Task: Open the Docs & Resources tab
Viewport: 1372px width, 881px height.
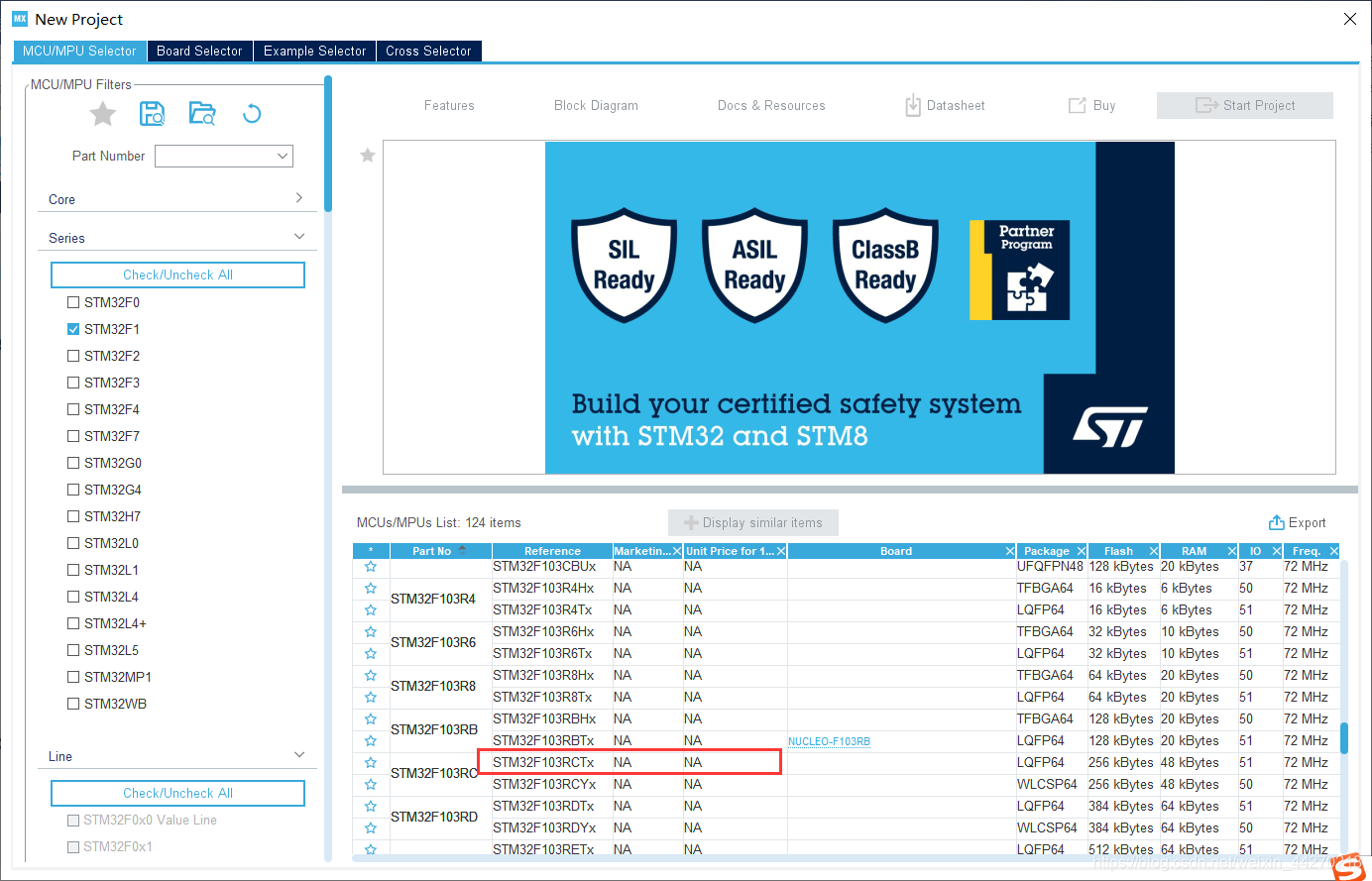Action: coord(771,105)
